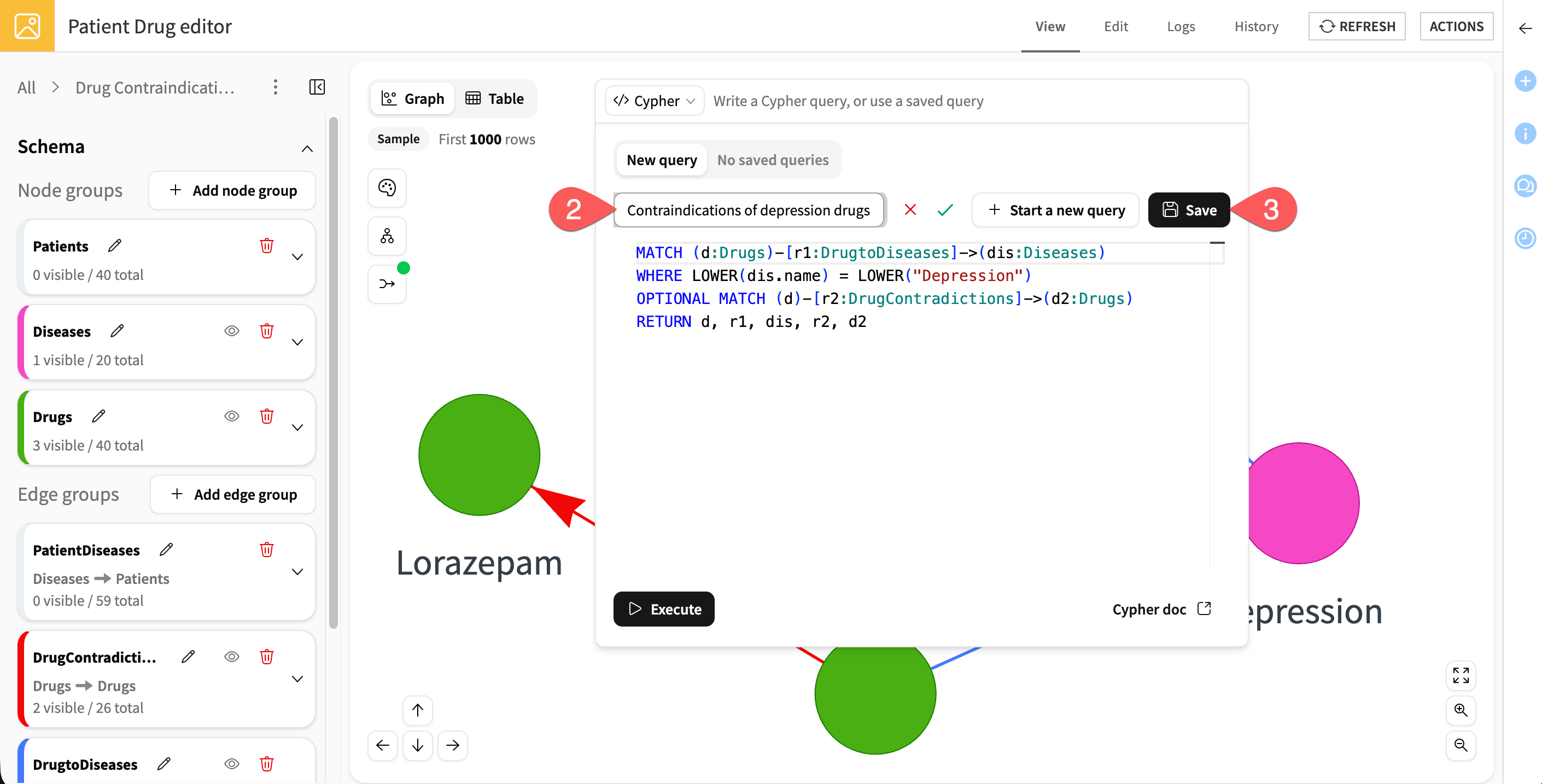Fit graph to screen icon

pos(1461,676)
